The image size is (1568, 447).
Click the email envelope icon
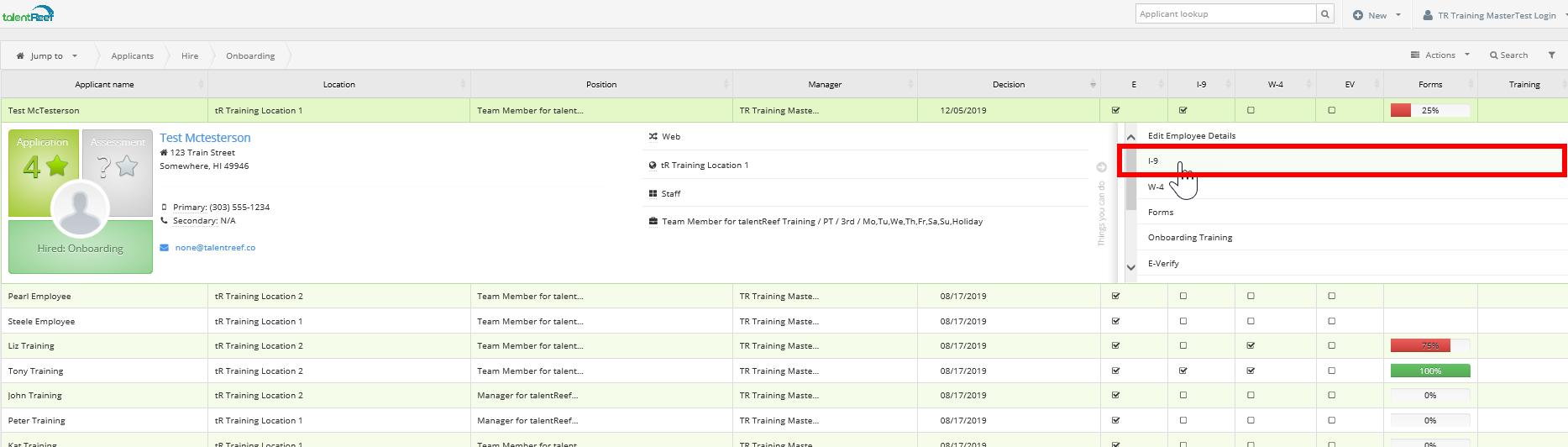tap(165, 248)
